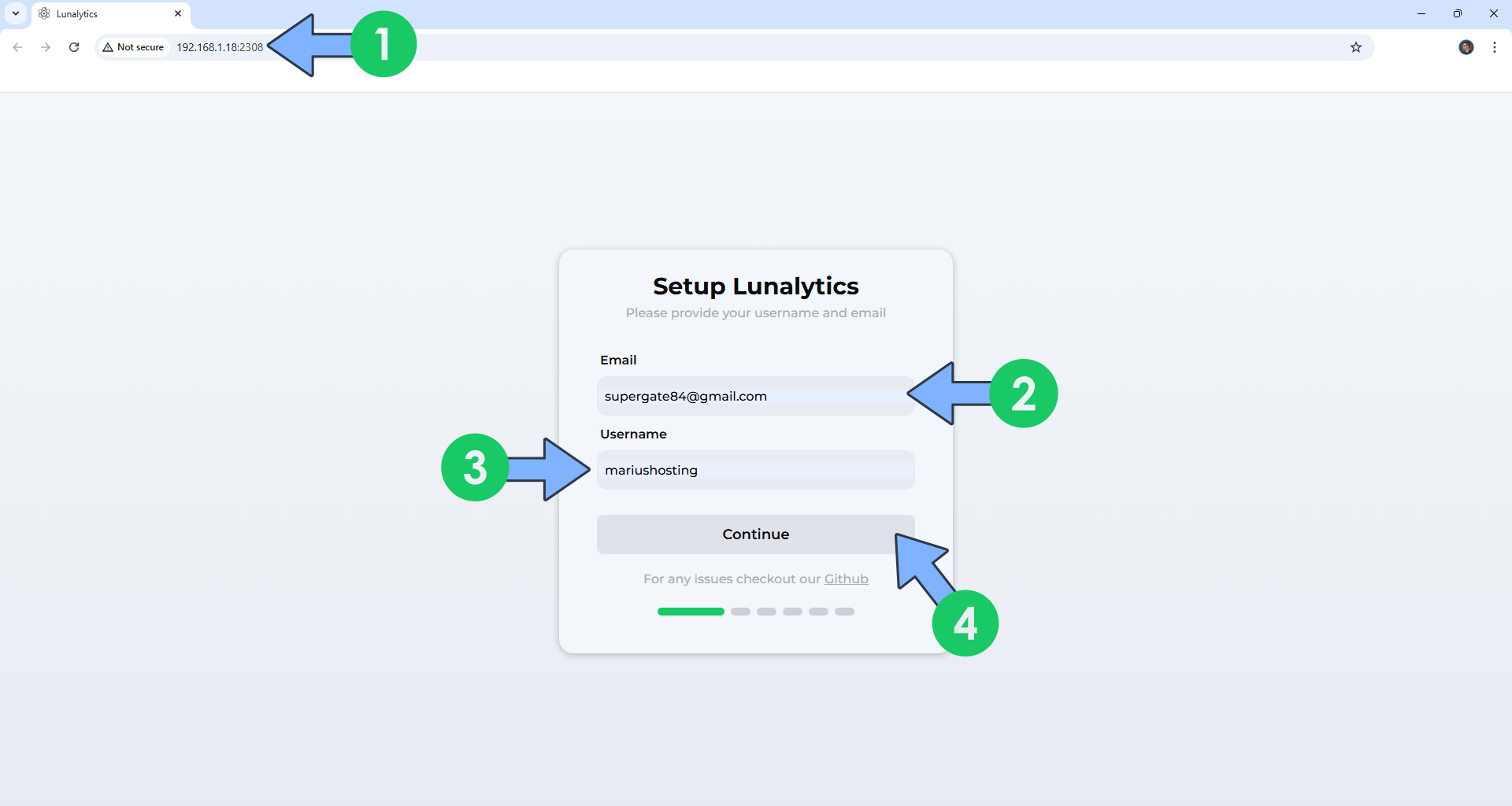Click the browser forward arrow
Screen dimensions: 1512x806
(46, 47)
